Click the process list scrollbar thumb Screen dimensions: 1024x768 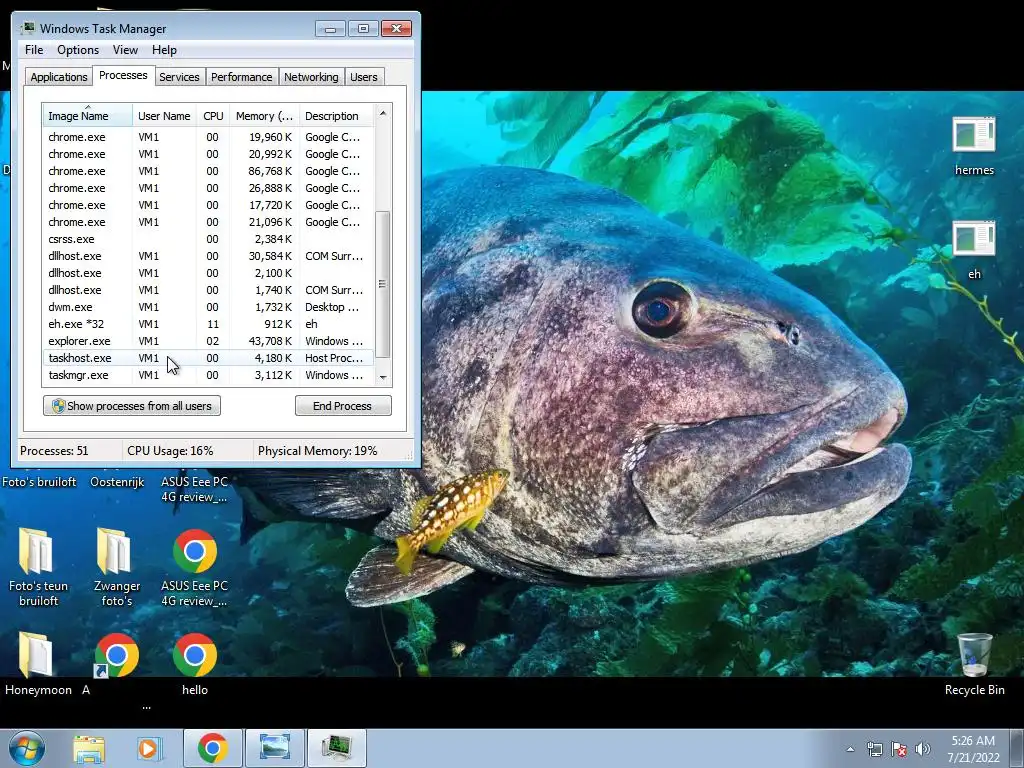[x=383, y=284]
